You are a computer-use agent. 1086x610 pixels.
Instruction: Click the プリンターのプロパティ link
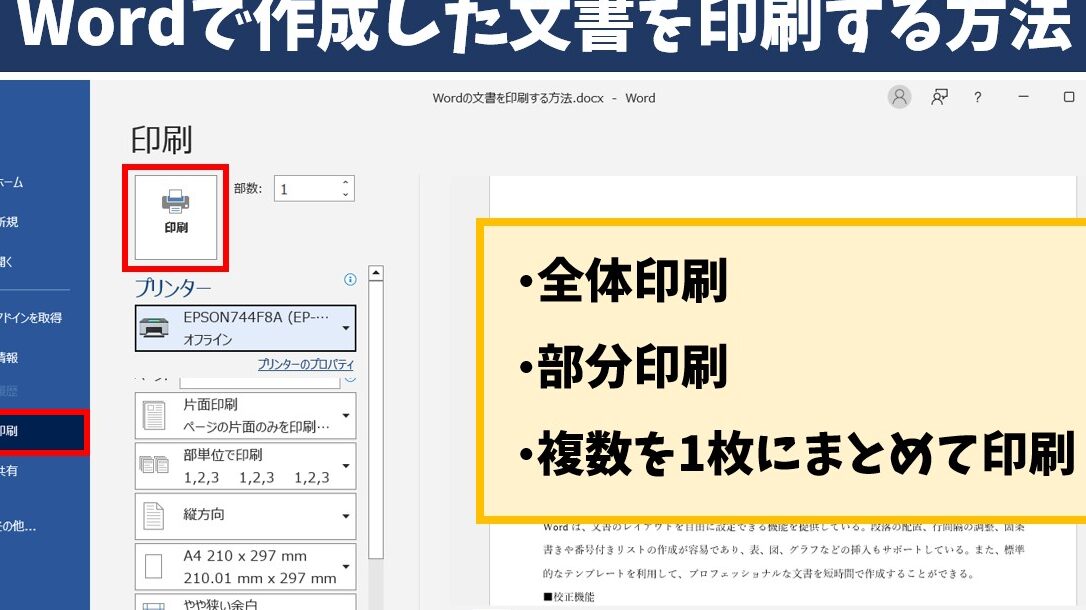305,364
